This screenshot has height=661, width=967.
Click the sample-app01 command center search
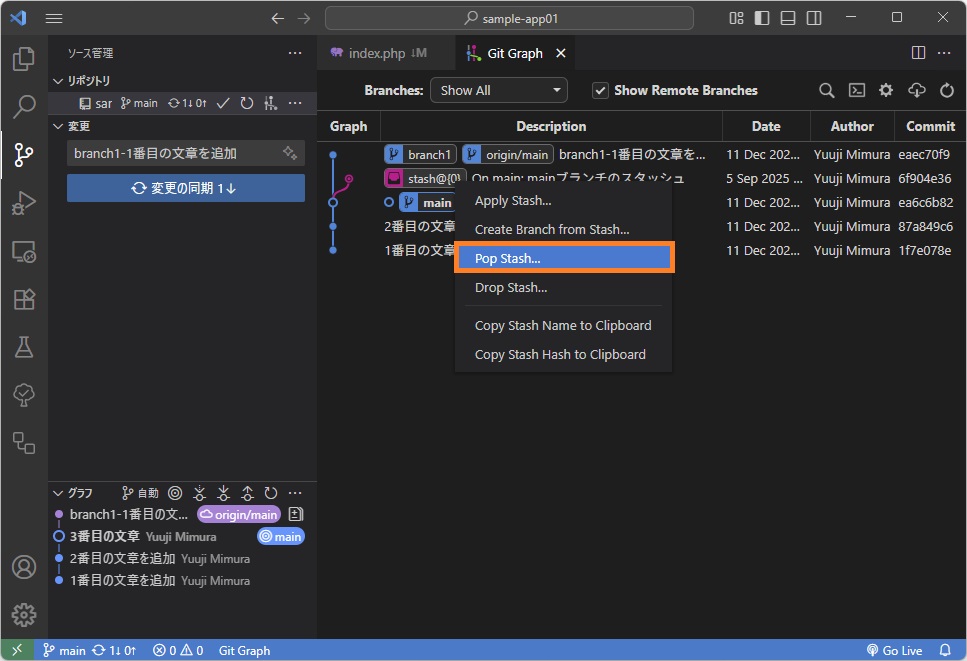click(x=509, y=18)
